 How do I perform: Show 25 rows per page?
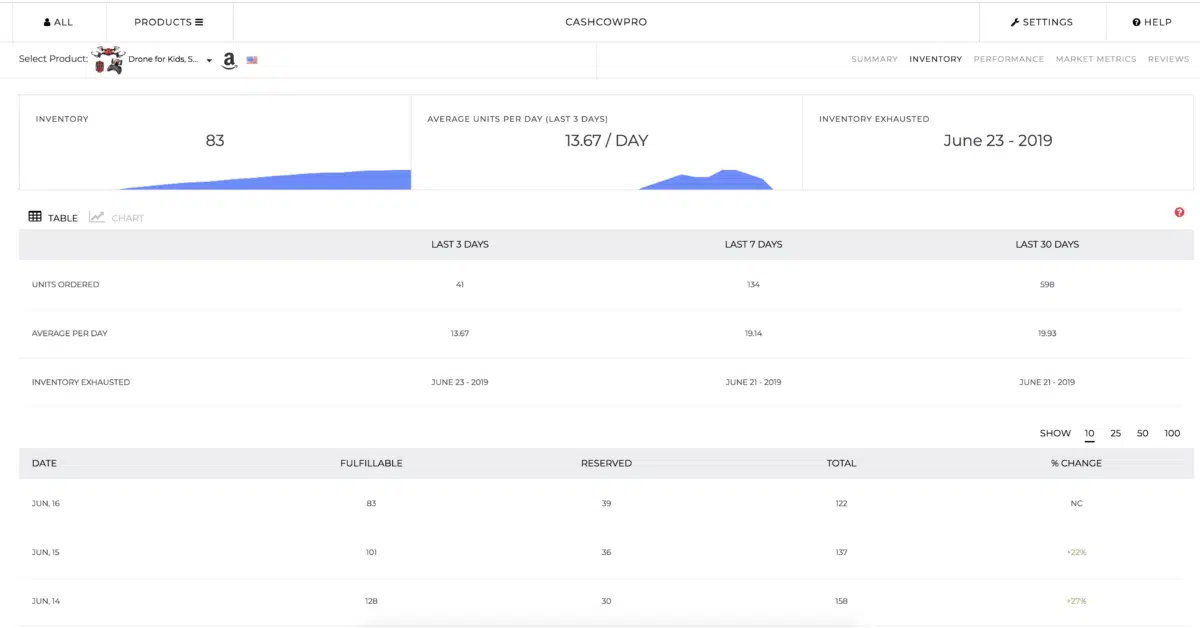pyautogui.click(x=1115, y=433)
